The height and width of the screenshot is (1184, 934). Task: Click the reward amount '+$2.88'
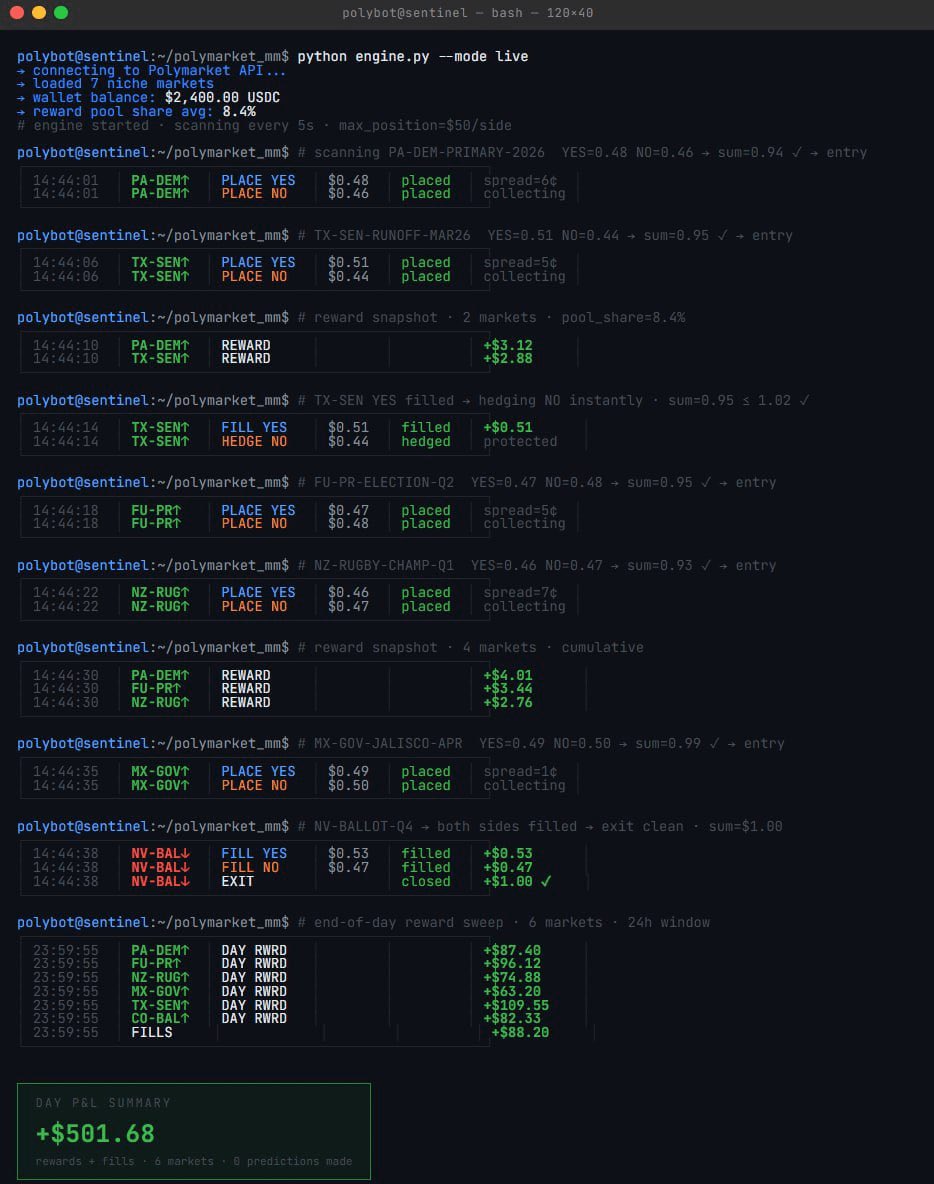tap(508, 359)
